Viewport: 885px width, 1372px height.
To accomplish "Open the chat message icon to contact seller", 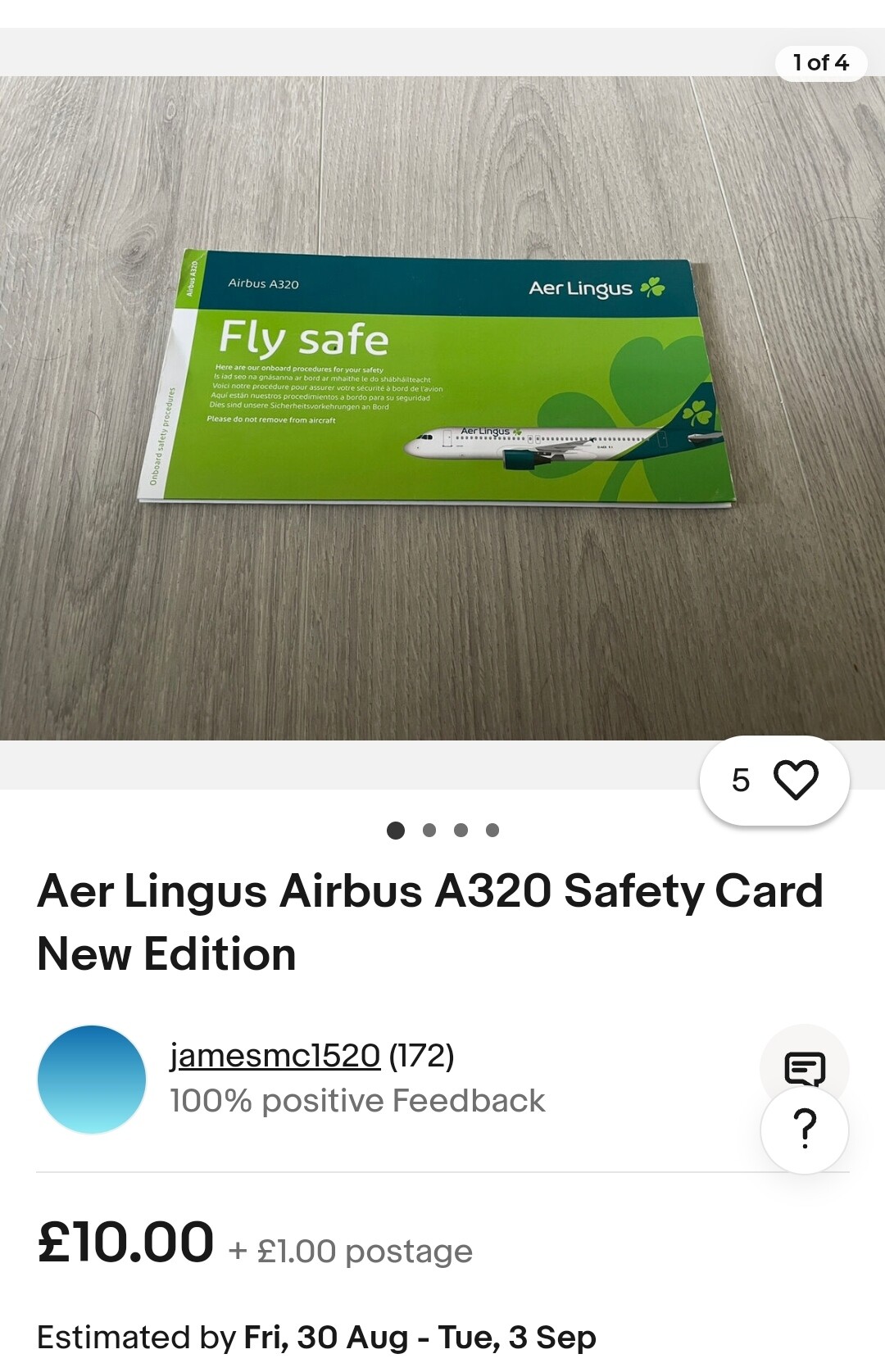I will pos(805,1068).
